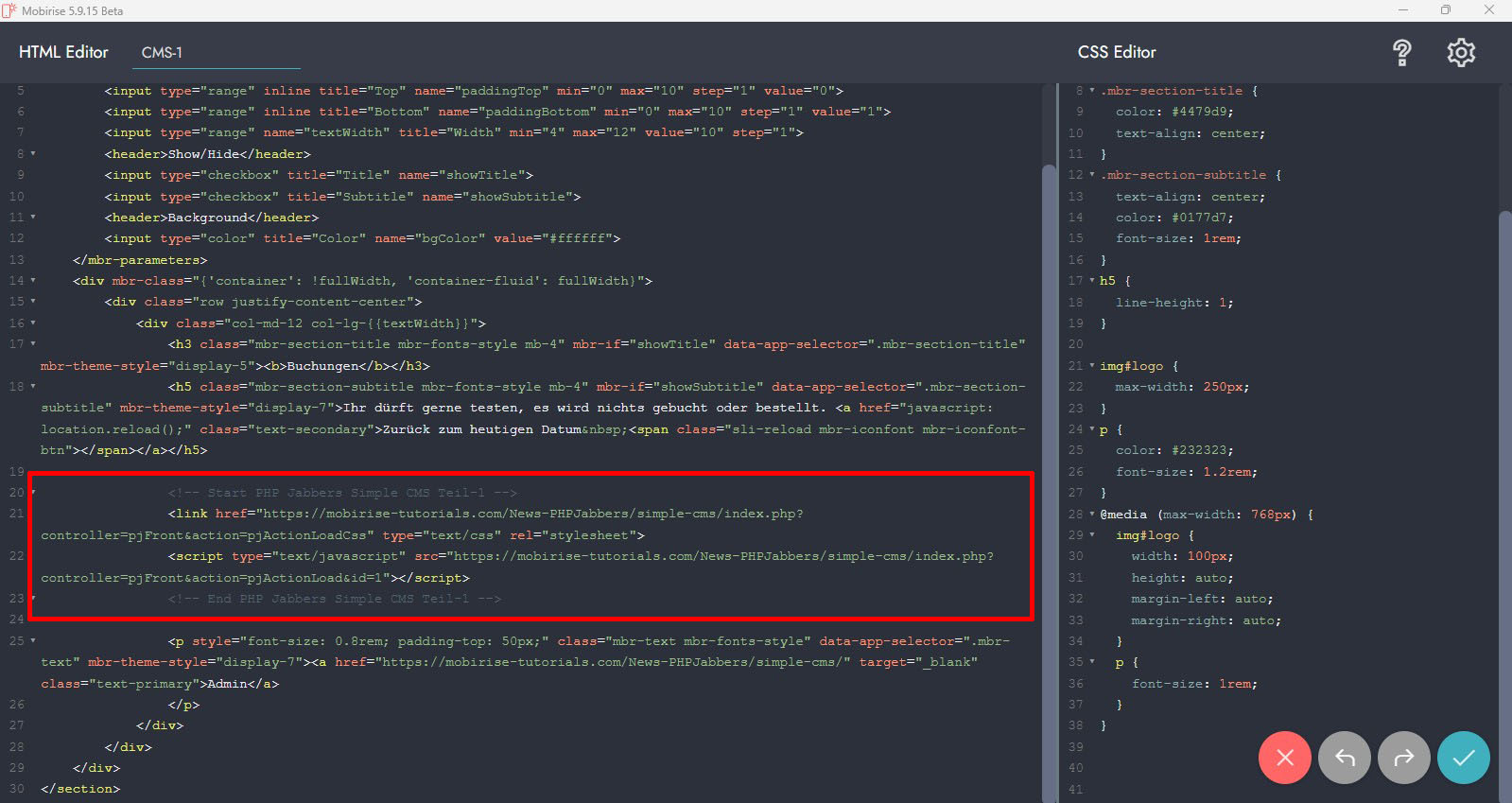Collapse the header block on HTML line 8
The width and height of the screenshot is (1512, 803).
point(33,154)
